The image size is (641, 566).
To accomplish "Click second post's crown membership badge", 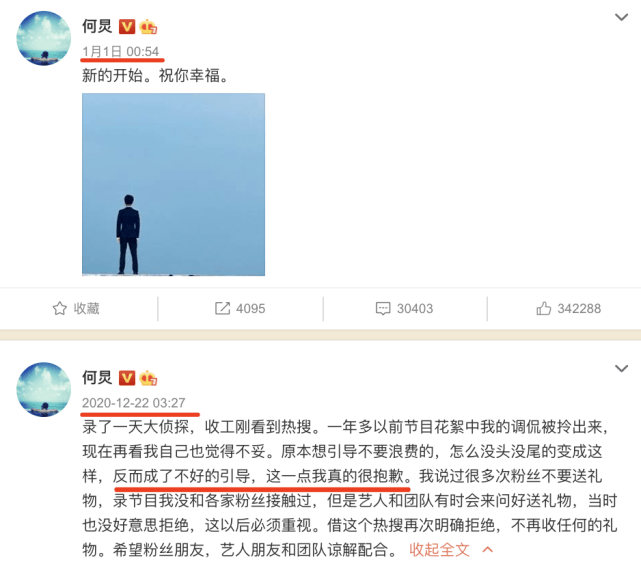I will coord(148,378).
